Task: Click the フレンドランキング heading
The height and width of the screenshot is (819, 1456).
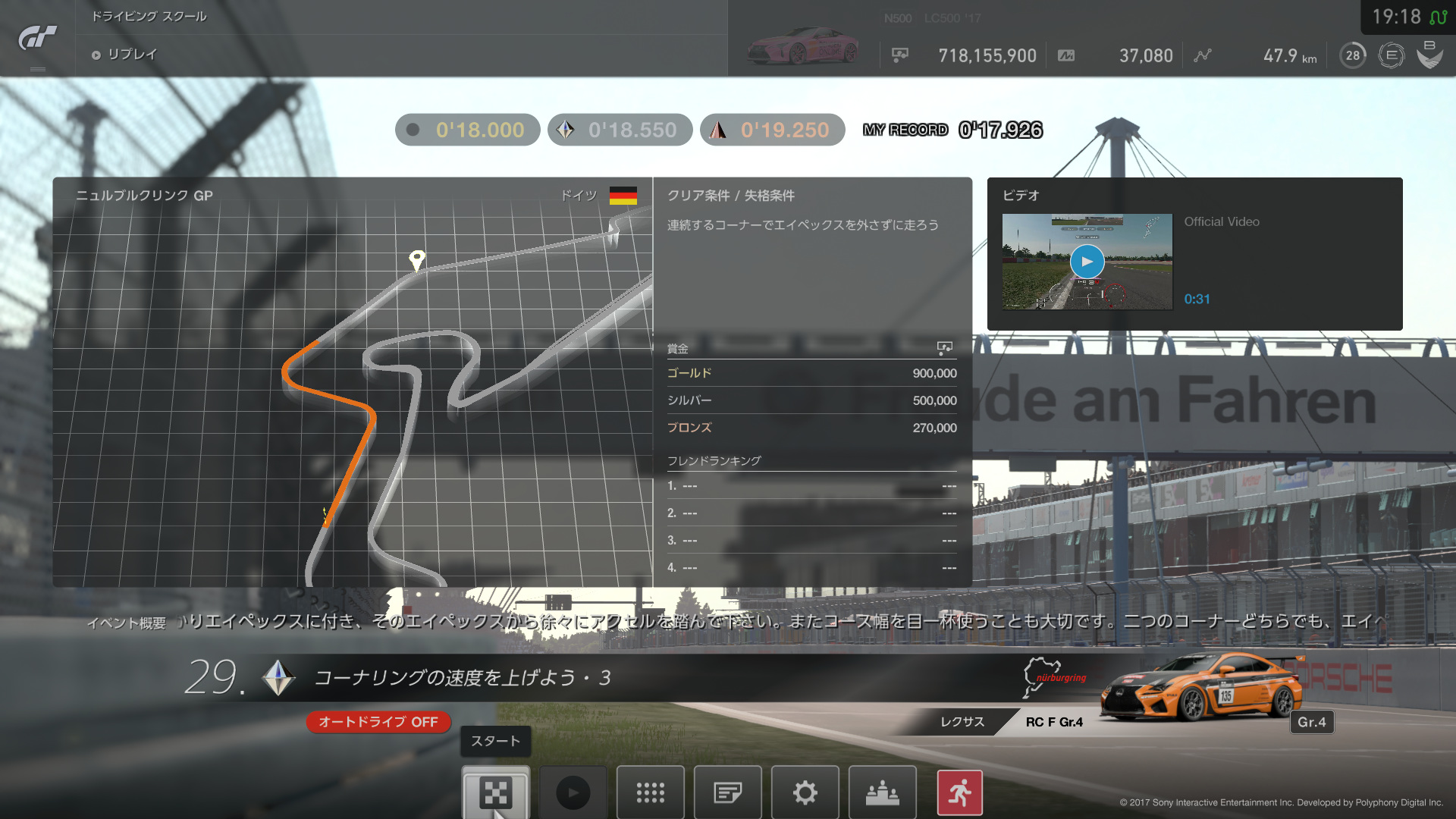Action: 714,461
